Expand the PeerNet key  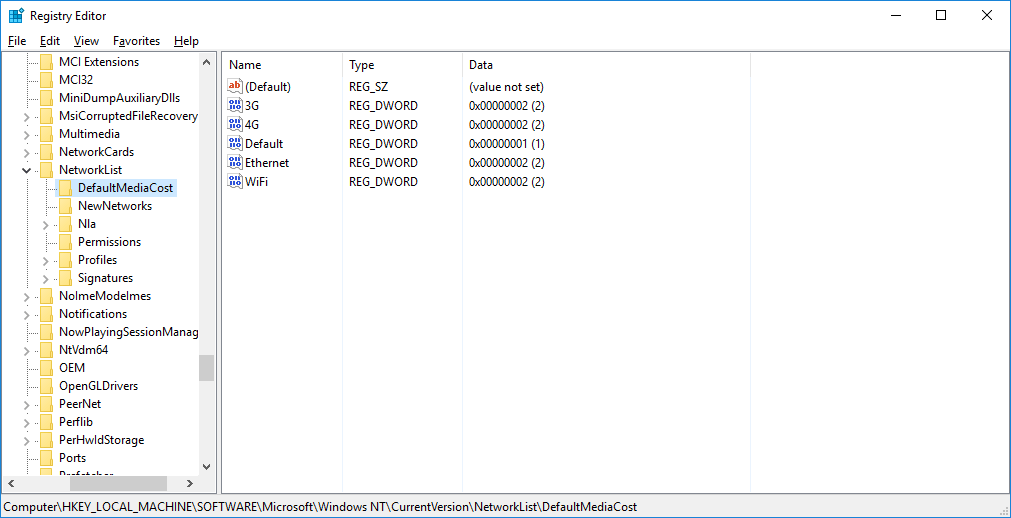coord(27,405)
